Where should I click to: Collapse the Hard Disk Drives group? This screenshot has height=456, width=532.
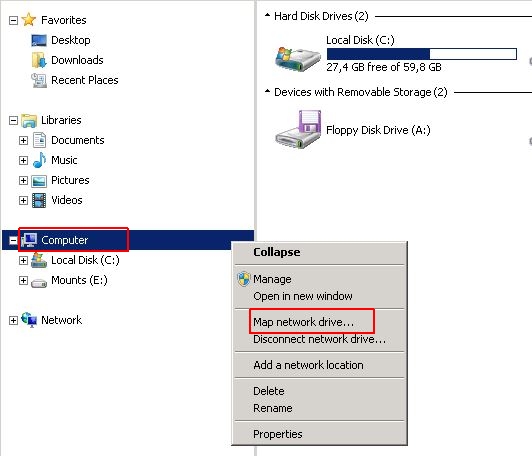pos(267,15)
